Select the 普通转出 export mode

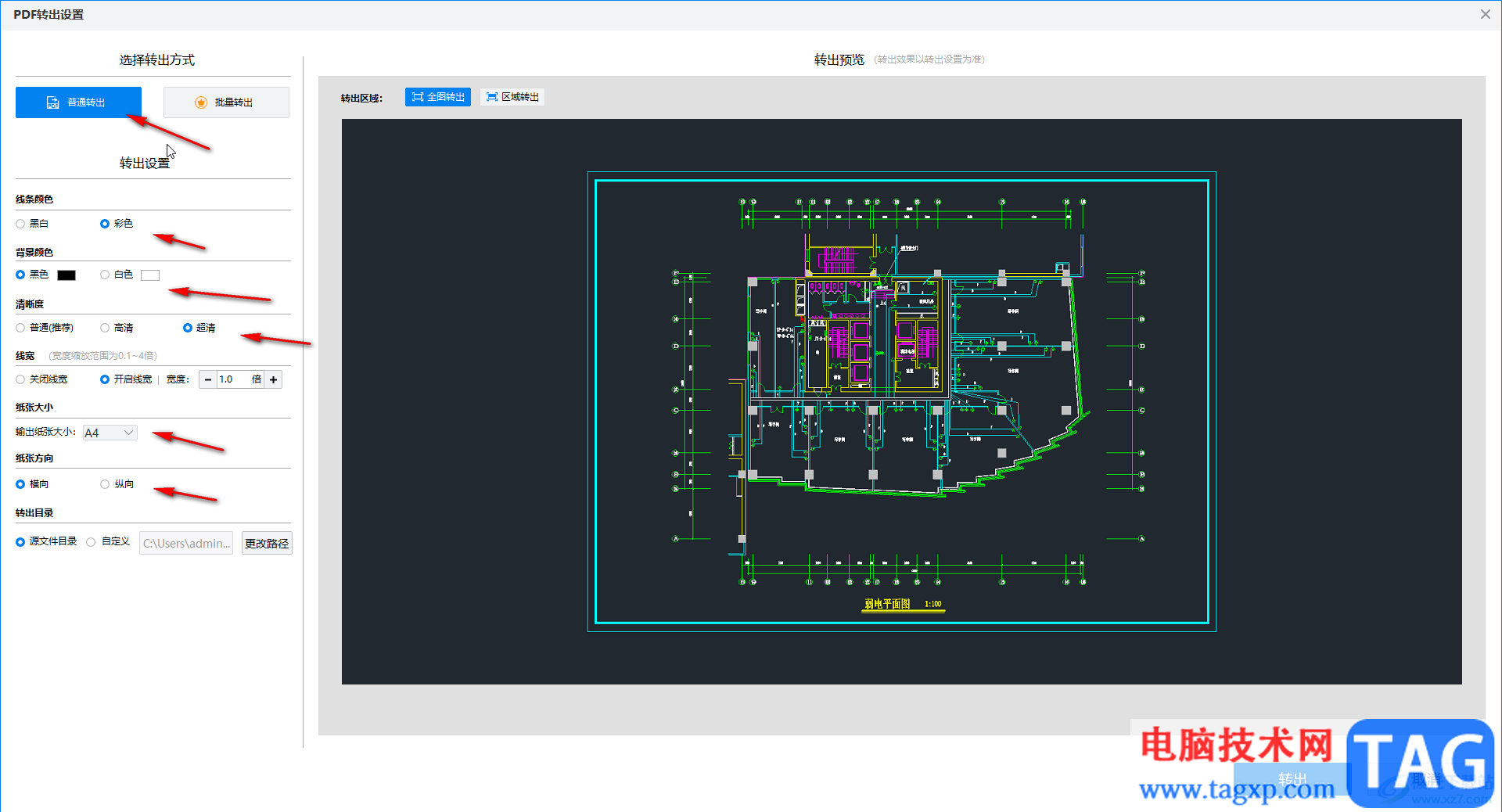click(78, 102)
